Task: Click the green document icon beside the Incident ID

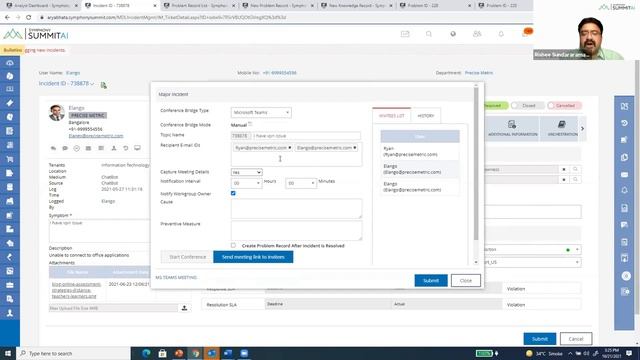Action: point(104,85)
